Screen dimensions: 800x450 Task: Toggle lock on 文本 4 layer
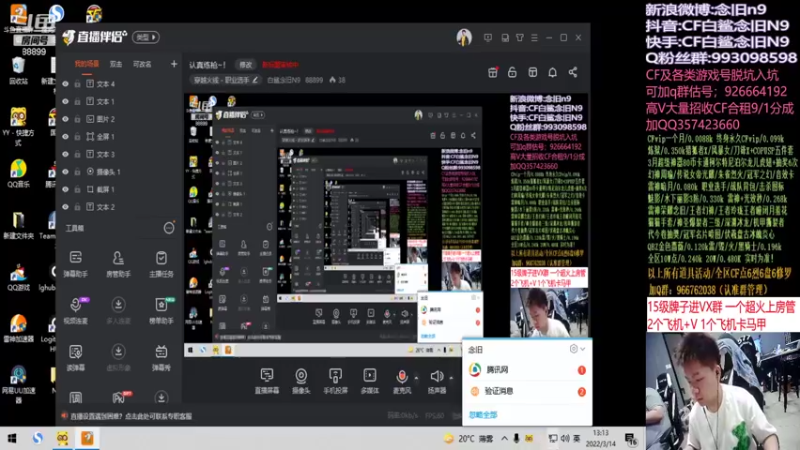[78, 84]
